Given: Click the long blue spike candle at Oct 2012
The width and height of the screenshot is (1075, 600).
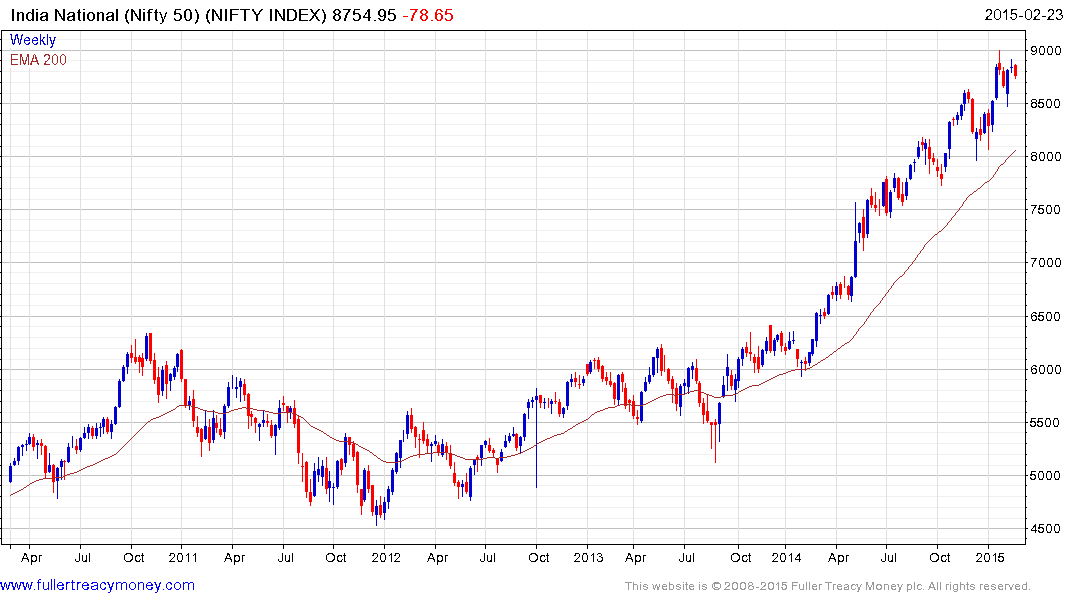Looking at the screenshot, I should [537, 440].
